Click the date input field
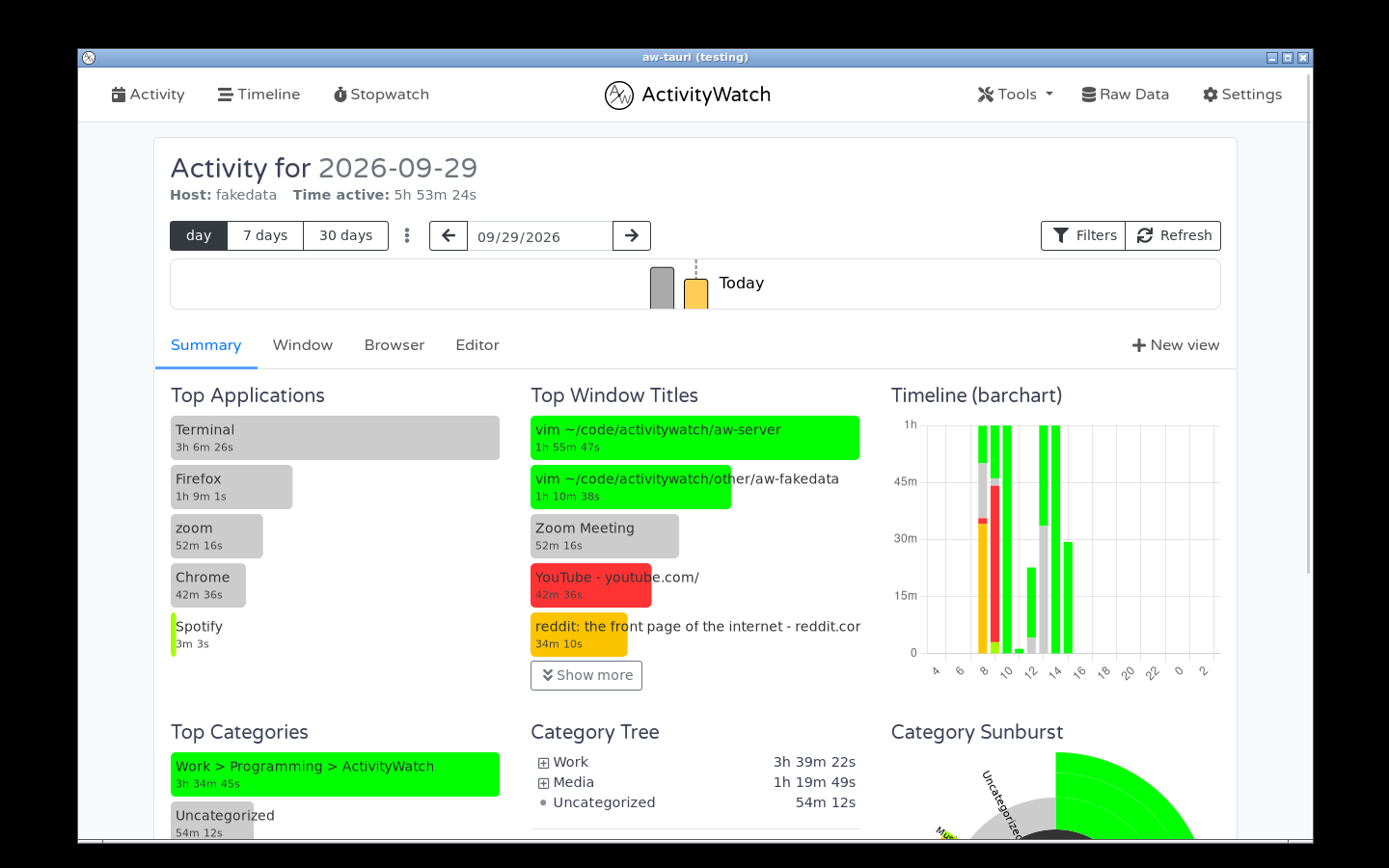The width and height of the screenshot is (1389, 868). click(x=540, y=235)
